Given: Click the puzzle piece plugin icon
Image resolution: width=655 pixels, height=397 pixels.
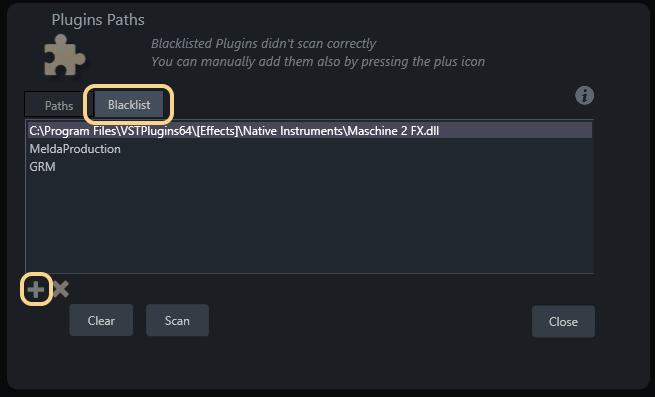Looking at the screenshot, I should [65, 55].
